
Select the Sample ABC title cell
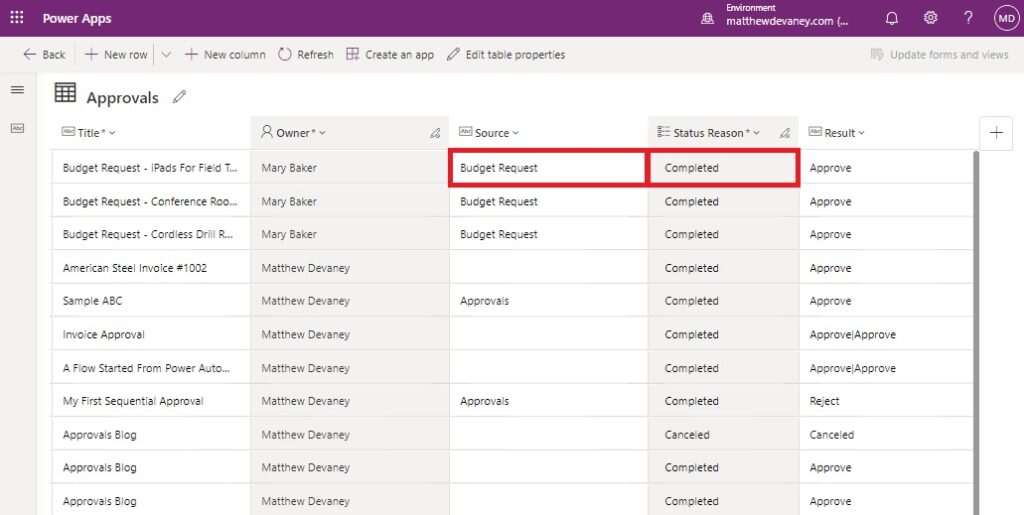click(x=151, y=301)
